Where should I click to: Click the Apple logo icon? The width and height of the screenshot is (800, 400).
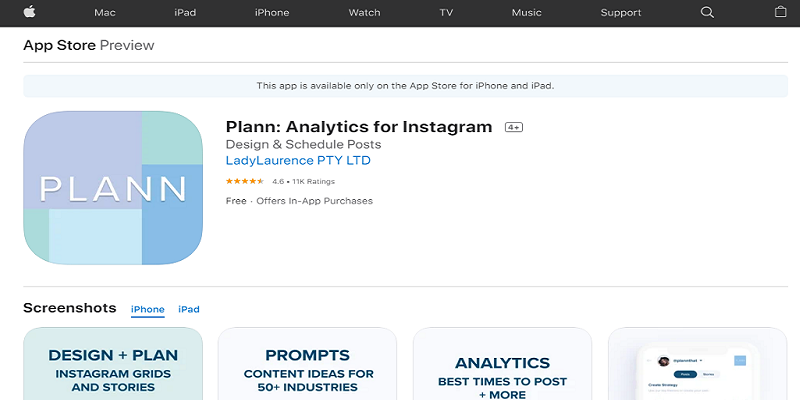[x=30, y=12]
